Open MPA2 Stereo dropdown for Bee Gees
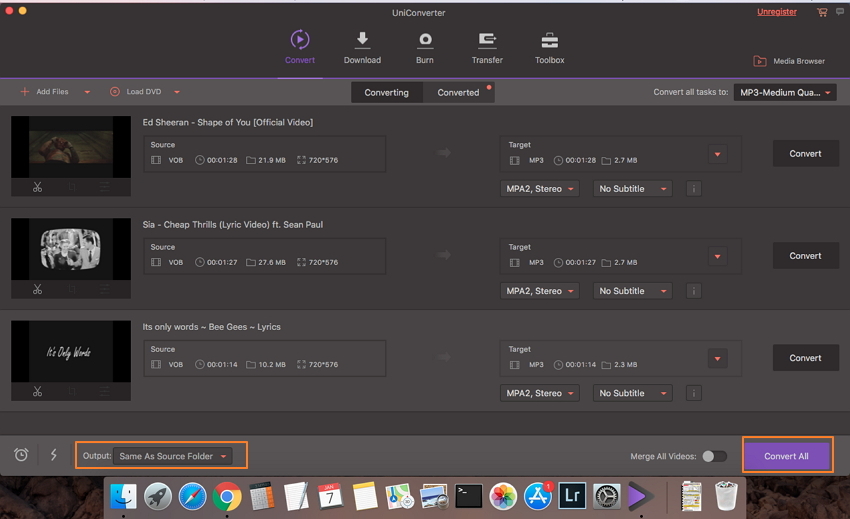The width and height of the screenshot is (850, 519). tap(539, 393)
